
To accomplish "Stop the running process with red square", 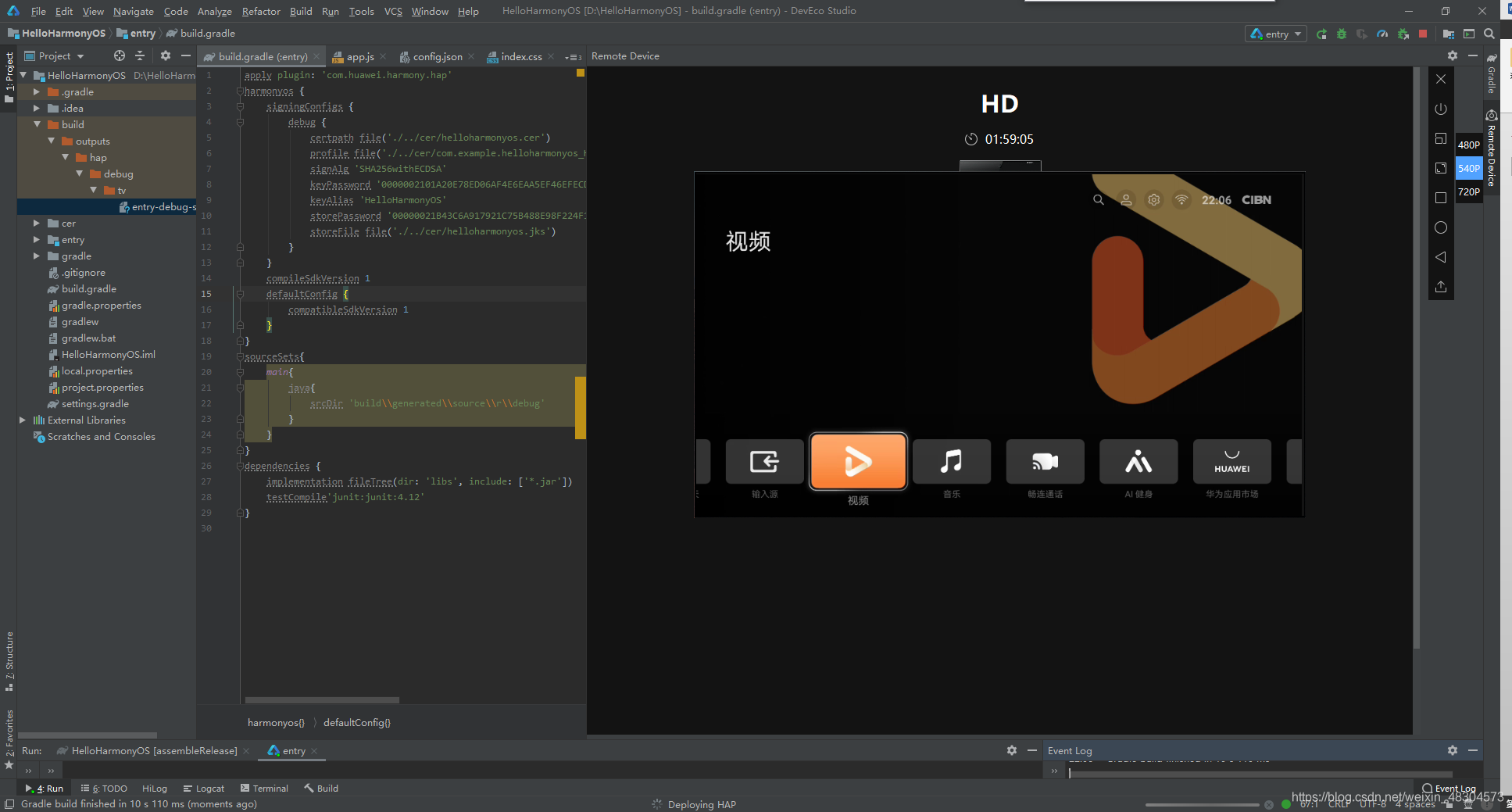I will point(1423,34).
